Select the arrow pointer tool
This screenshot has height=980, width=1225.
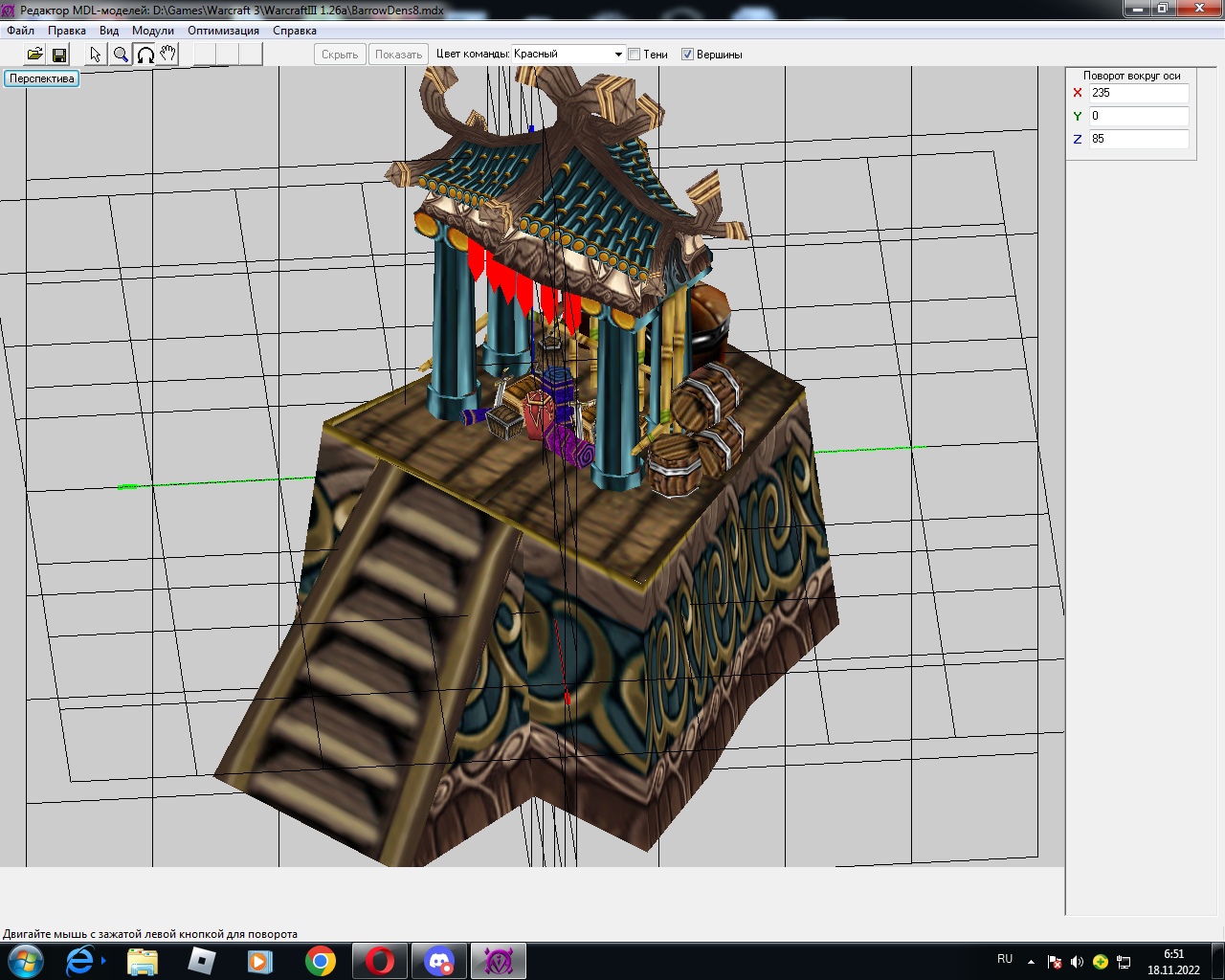pos(96,55)
